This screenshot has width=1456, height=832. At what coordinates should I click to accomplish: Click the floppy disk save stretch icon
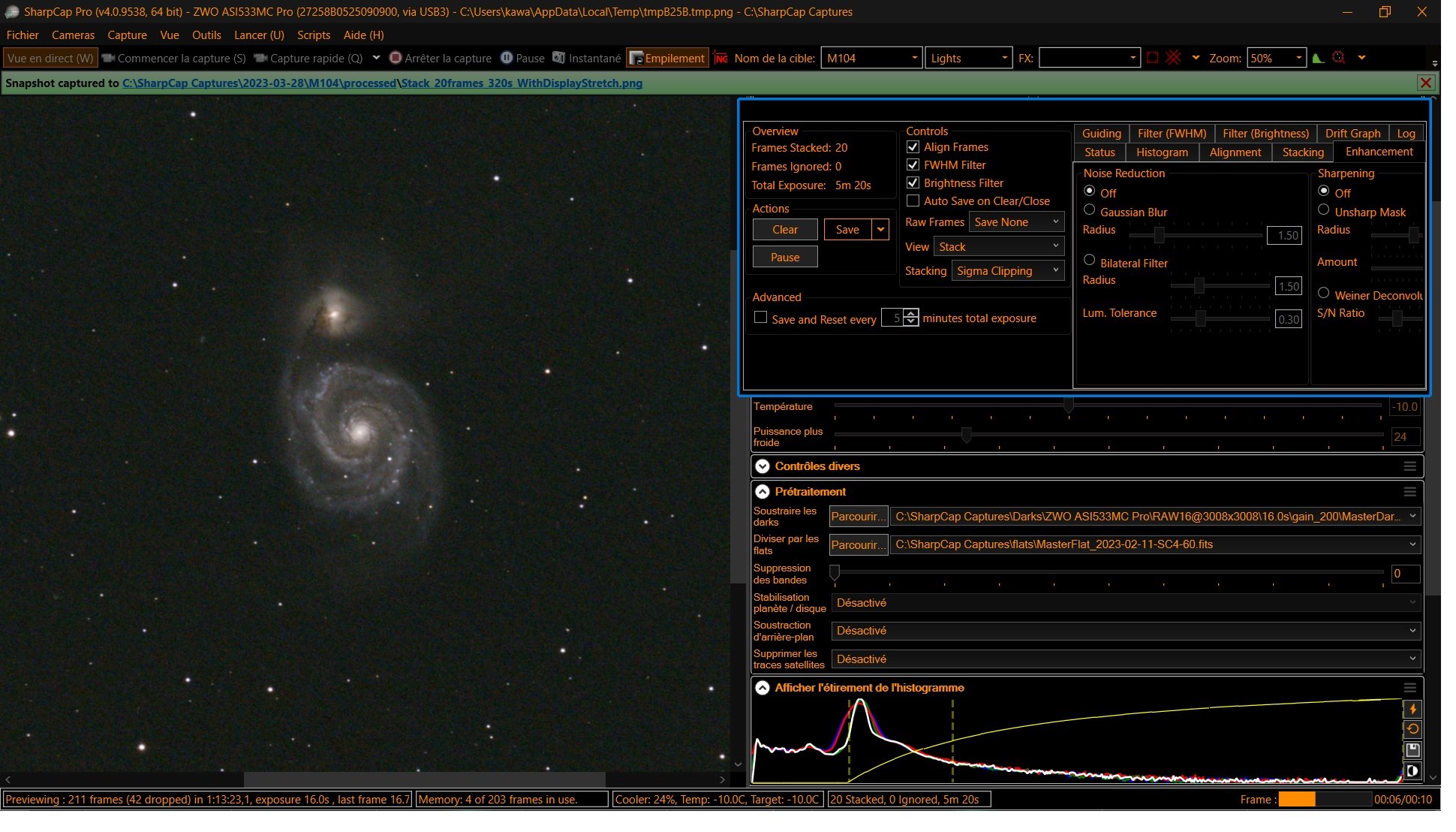pyautogui.click(x=1412, y=749)
